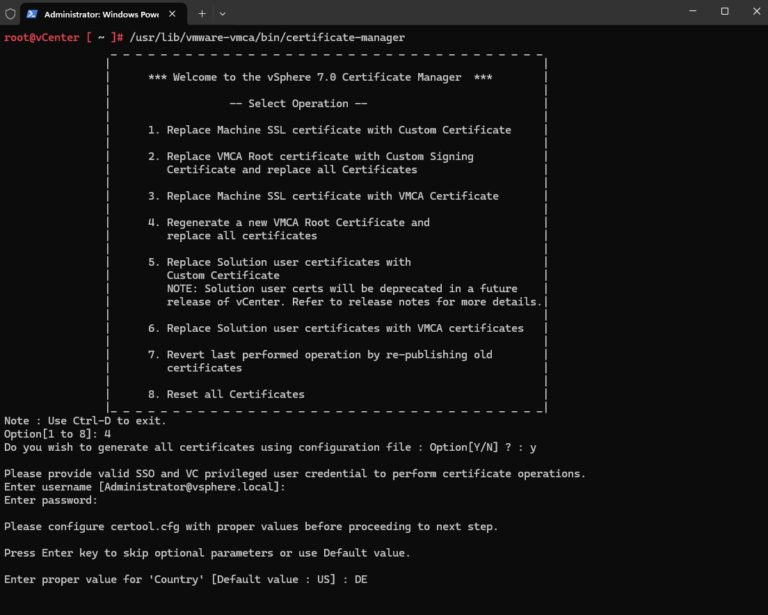This screenshot has height=615, width=768.
Task: Select the Administrator: Windows PowerShell tab
Action: tap(103, 14)
